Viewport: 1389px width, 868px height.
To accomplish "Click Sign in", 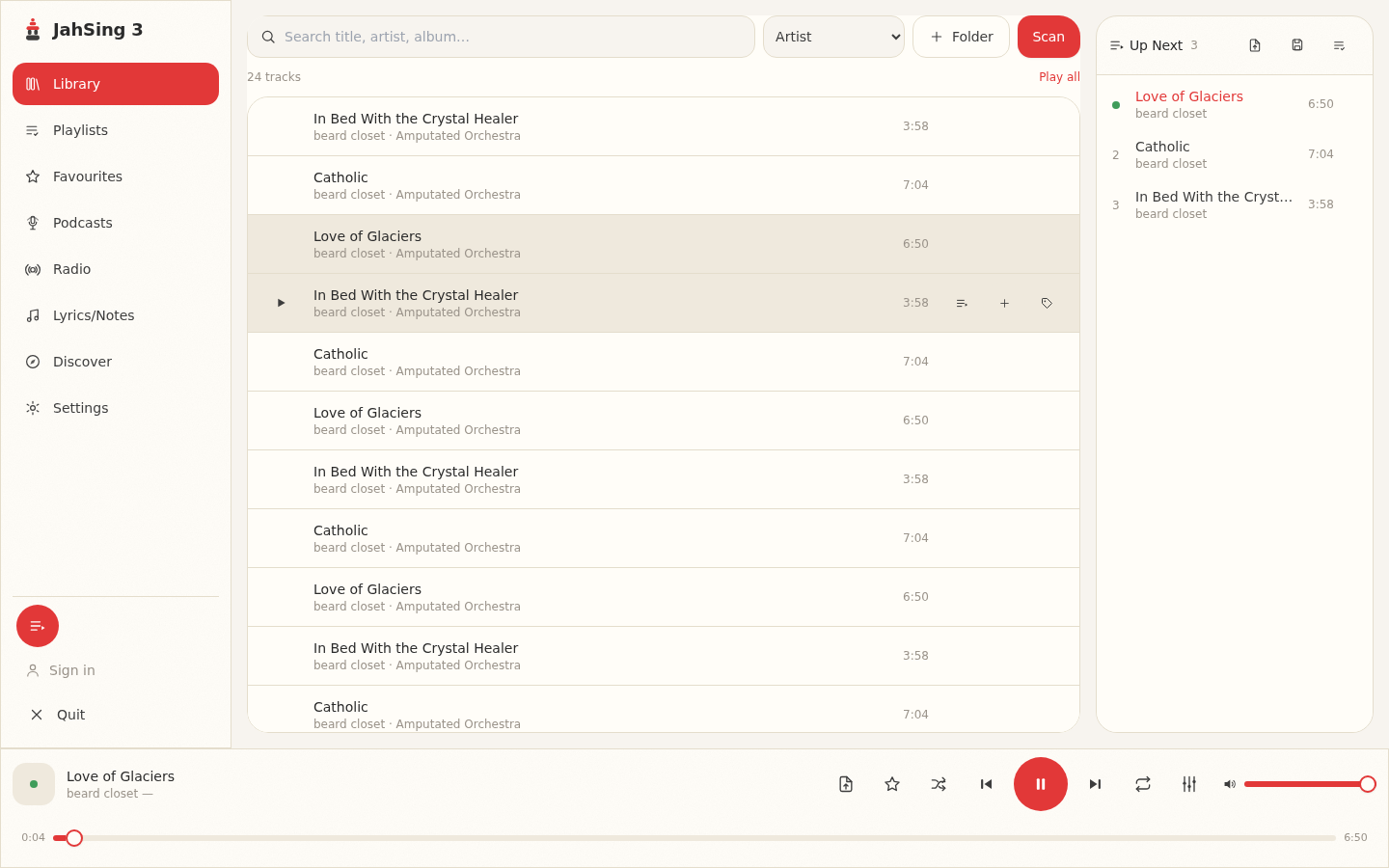I will point(61,670).
